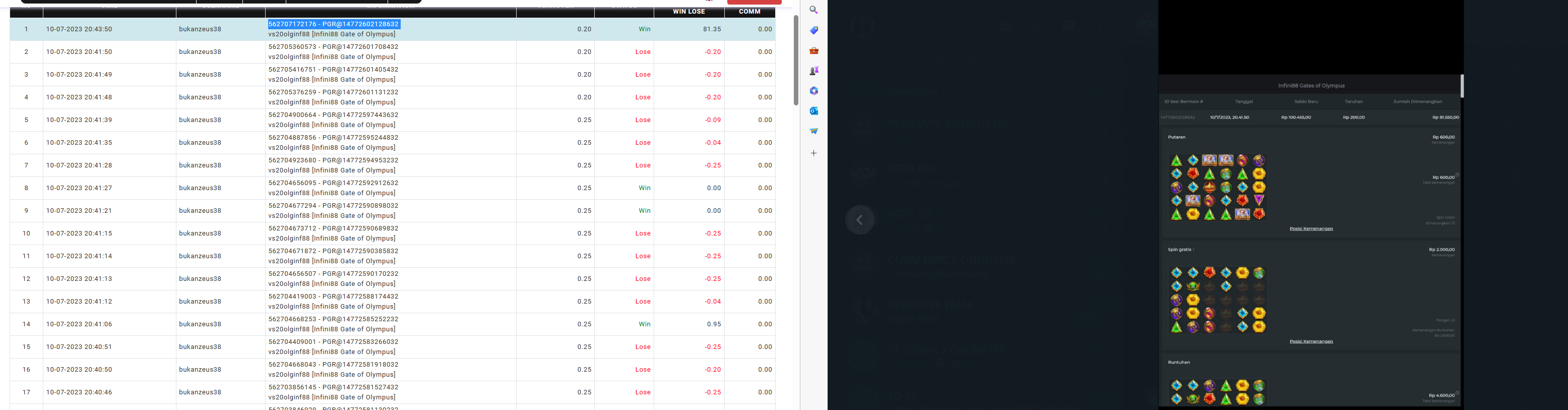1568x410 pixels.
Task: Click Posisi Kemenangan link under Putaran grid
Action: 1311,229
